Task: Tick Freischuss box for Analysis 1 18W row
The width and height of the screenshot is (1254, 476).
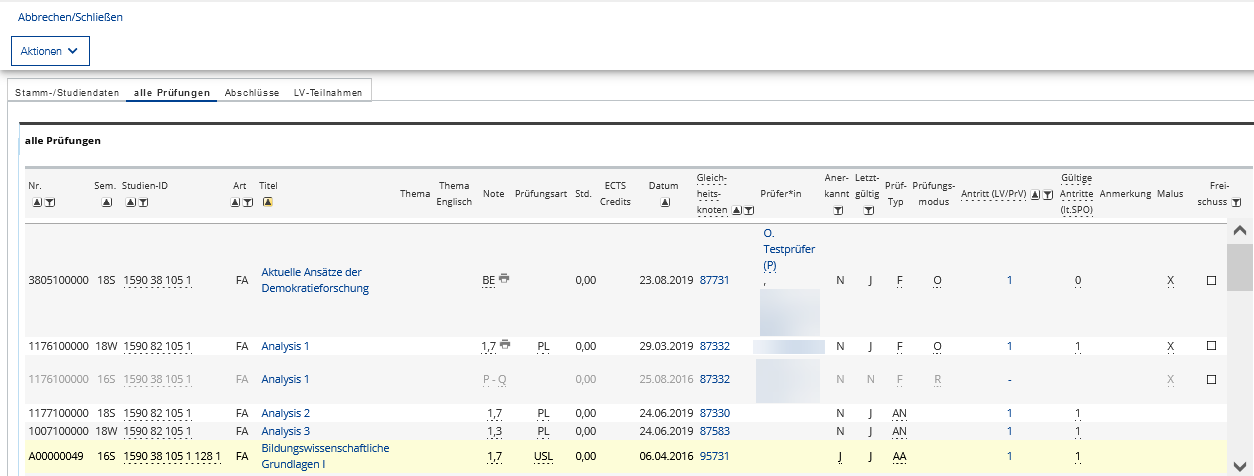Action: [1211, 346]
